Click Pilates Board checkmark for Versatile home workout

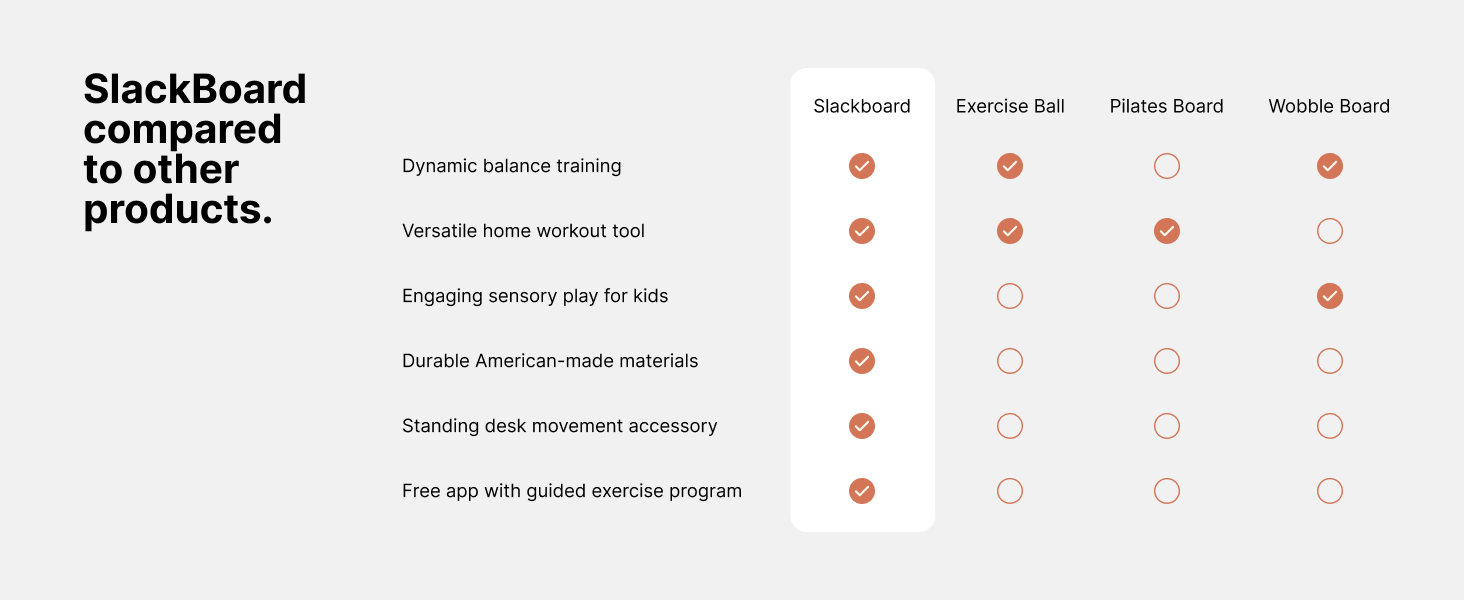tap(1167, 231)
